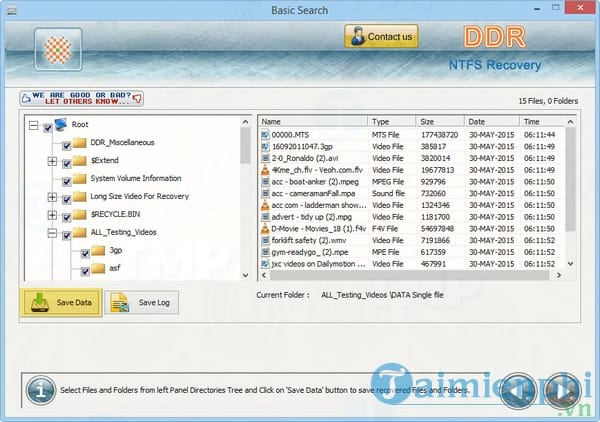Click the back navigation arrow button

click(x=518, y=391)
